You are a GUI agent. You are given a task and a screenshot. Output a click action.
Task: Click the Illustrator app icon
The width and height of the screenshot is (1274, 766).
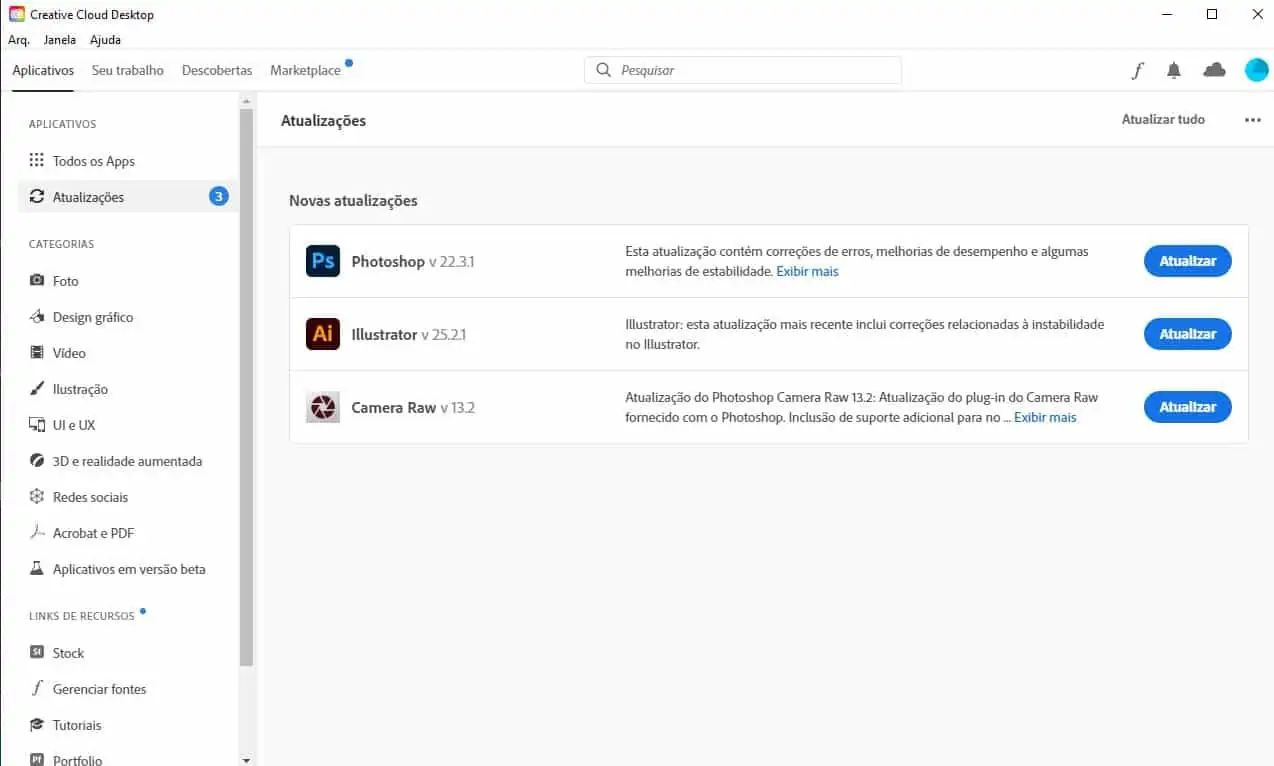click(323, 334)
